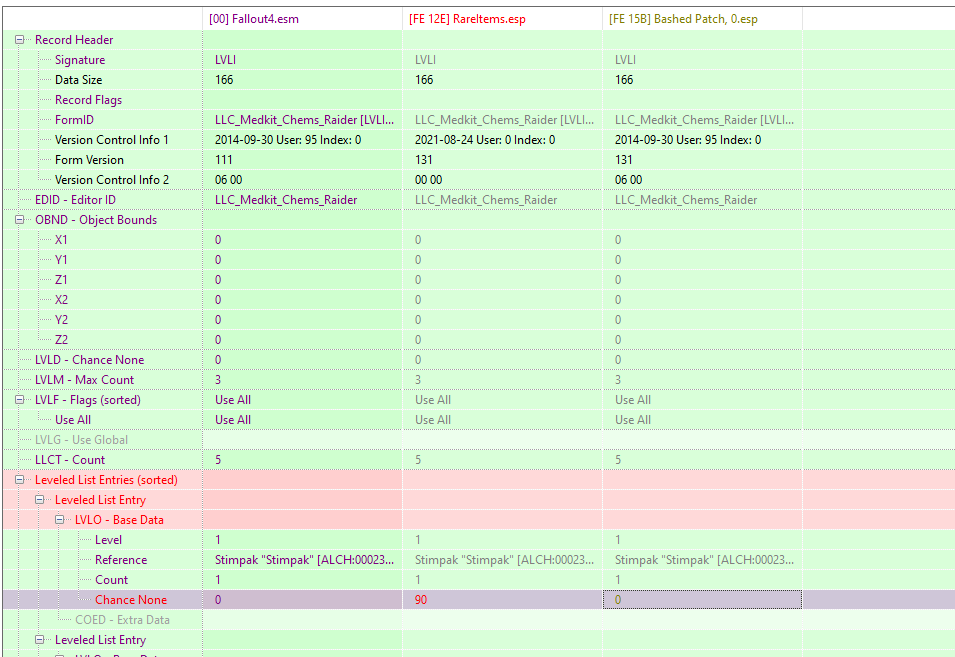Click Fallout4.esm Version Control Info 2 06 00
The height and width of the screenshot is (657, 955).
click(x=228, y=180)
